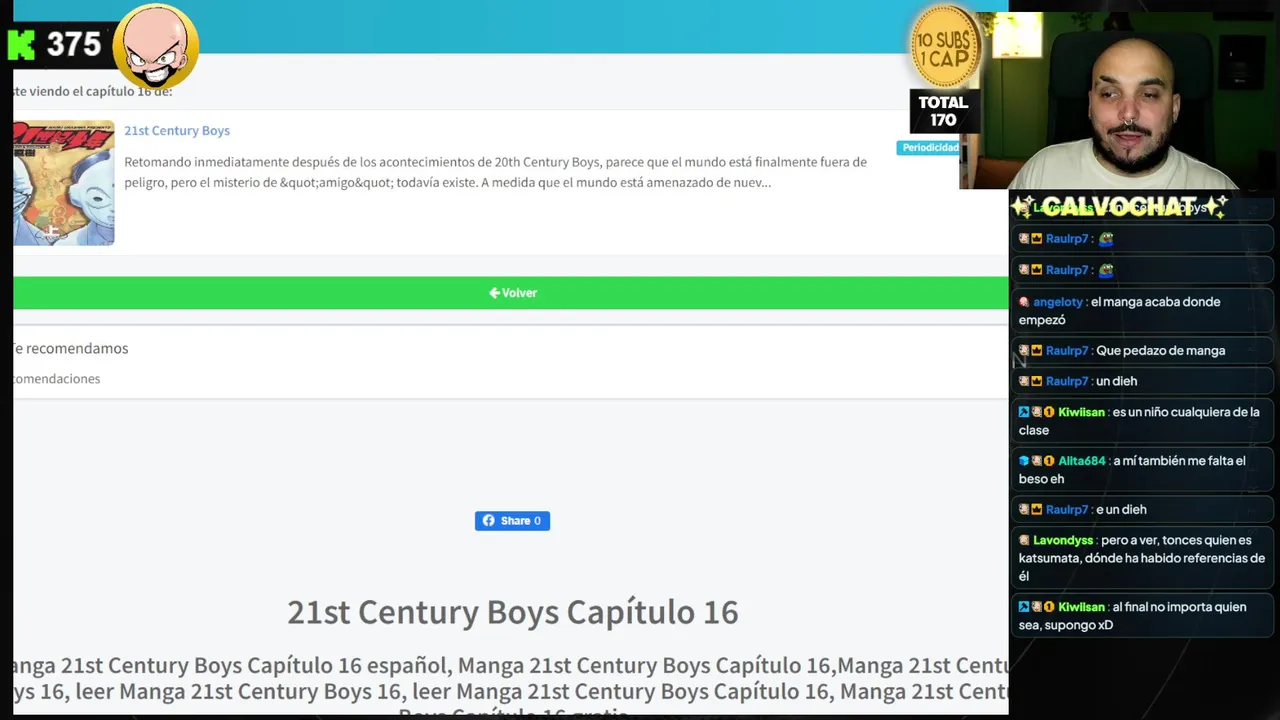Click the 375 viewer count
The height and width of the screenshot is (720, 1280).
point(73,45)
